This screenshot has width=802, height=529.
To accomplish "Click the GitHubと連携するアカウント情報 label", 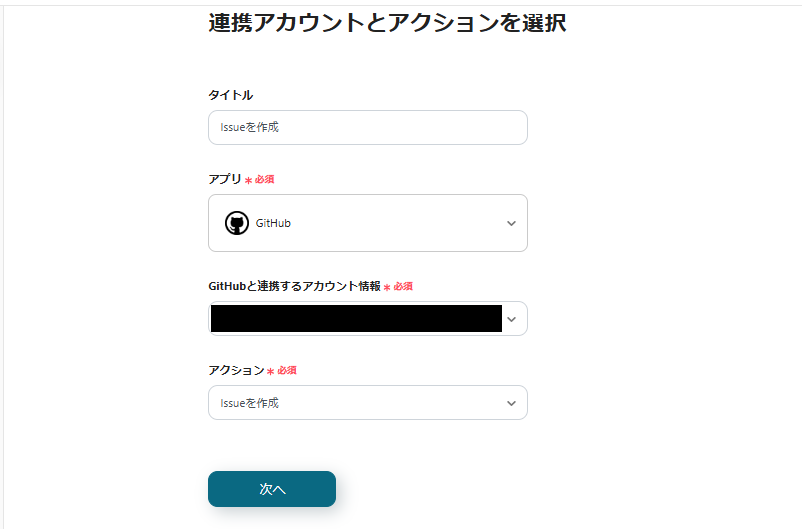I will (294, 286).
